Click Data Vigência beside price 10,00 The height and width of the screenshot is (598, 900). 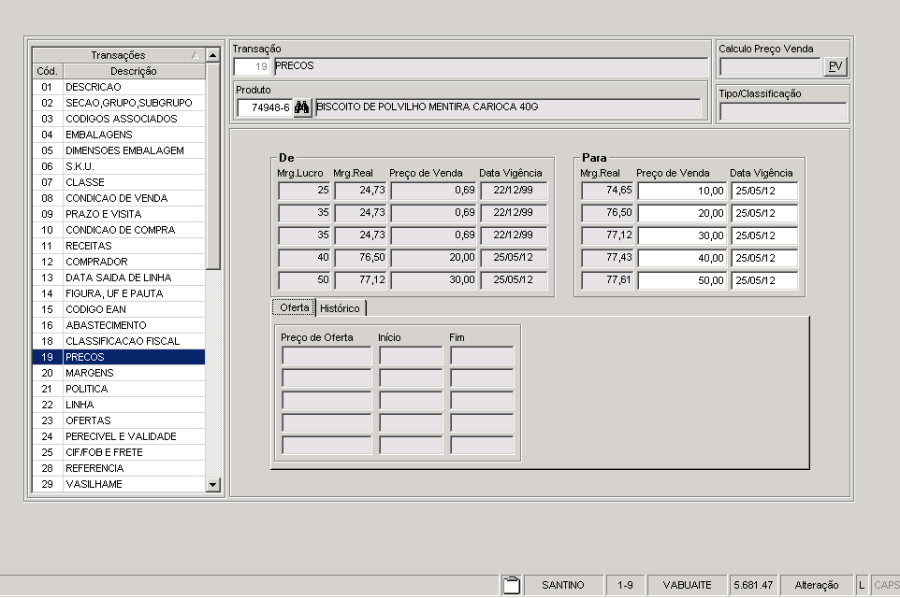(x=765, y=191)
